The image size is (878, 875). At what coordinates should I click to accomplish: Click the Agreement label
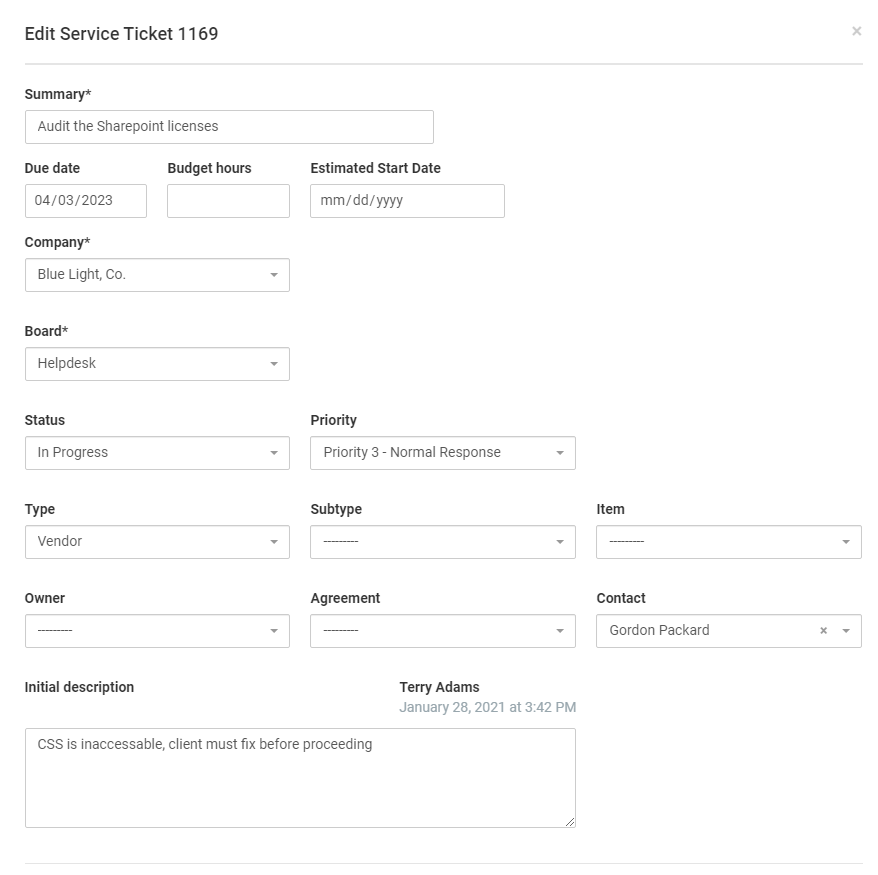coord(345,598)
